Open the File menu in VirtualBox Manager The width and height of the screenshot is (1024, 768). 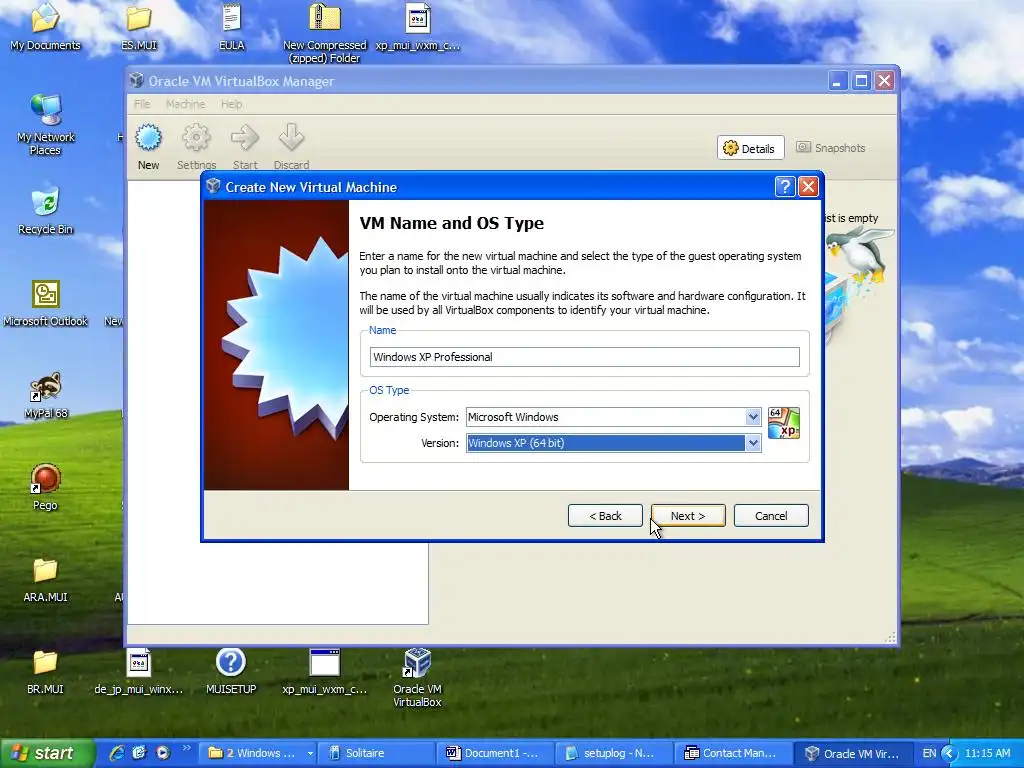coord(142,104)
